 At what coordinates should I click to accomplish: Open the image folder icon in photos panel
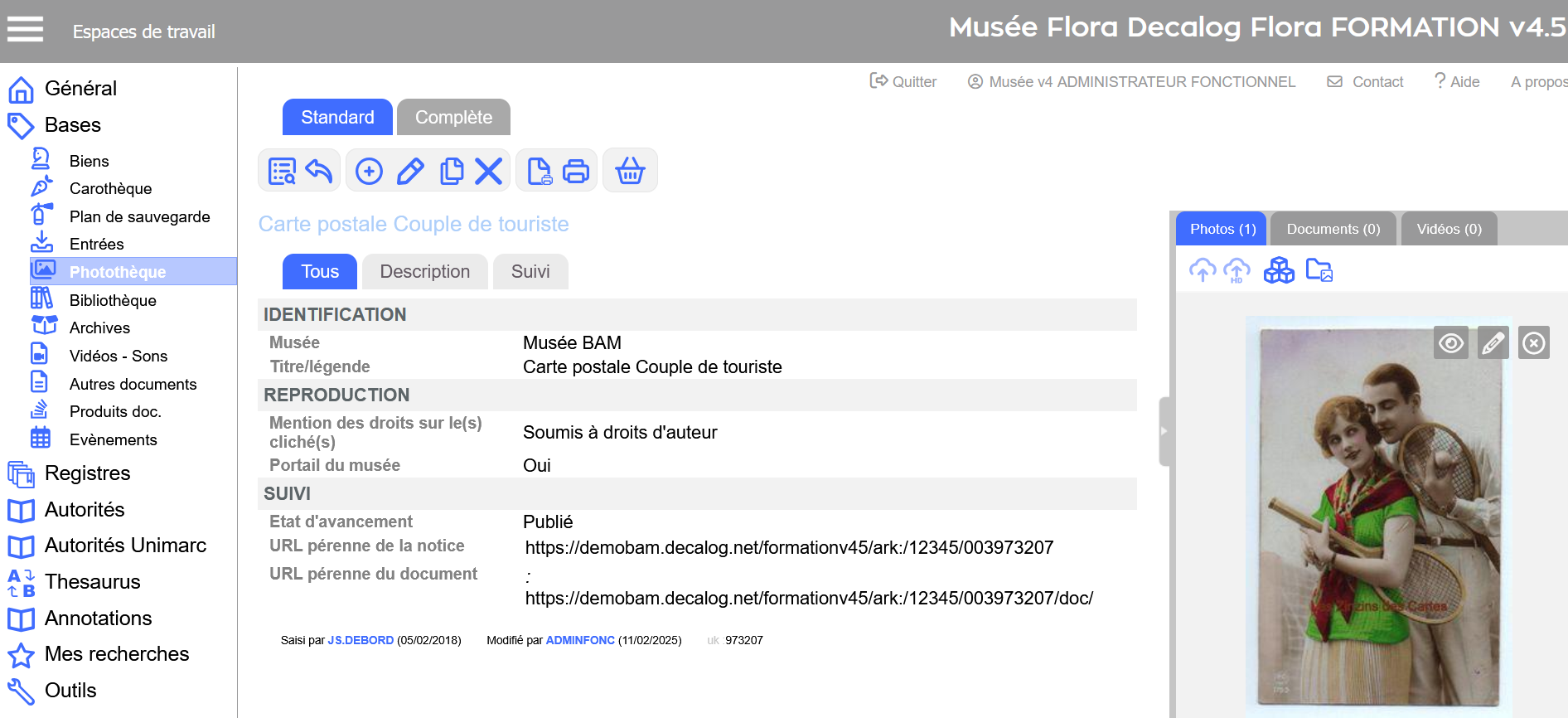[x=1319, y=270]
